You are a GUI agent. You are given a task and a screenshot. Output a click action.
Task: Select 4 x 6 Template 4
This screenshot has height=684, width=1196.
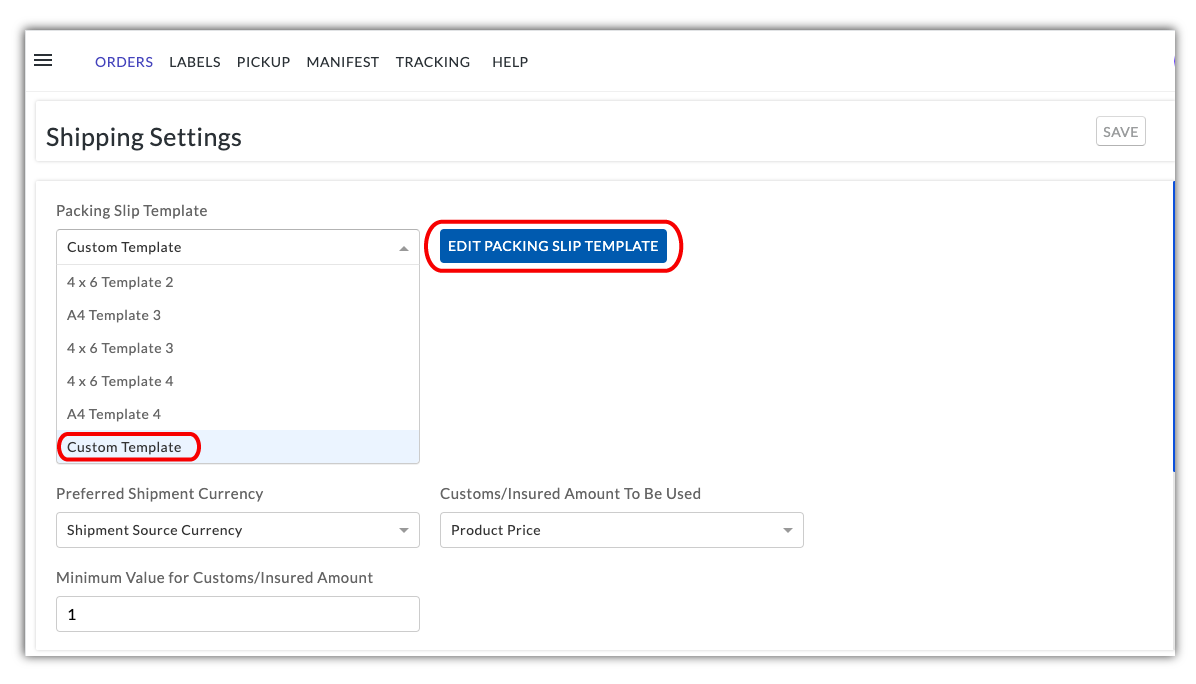120,381
